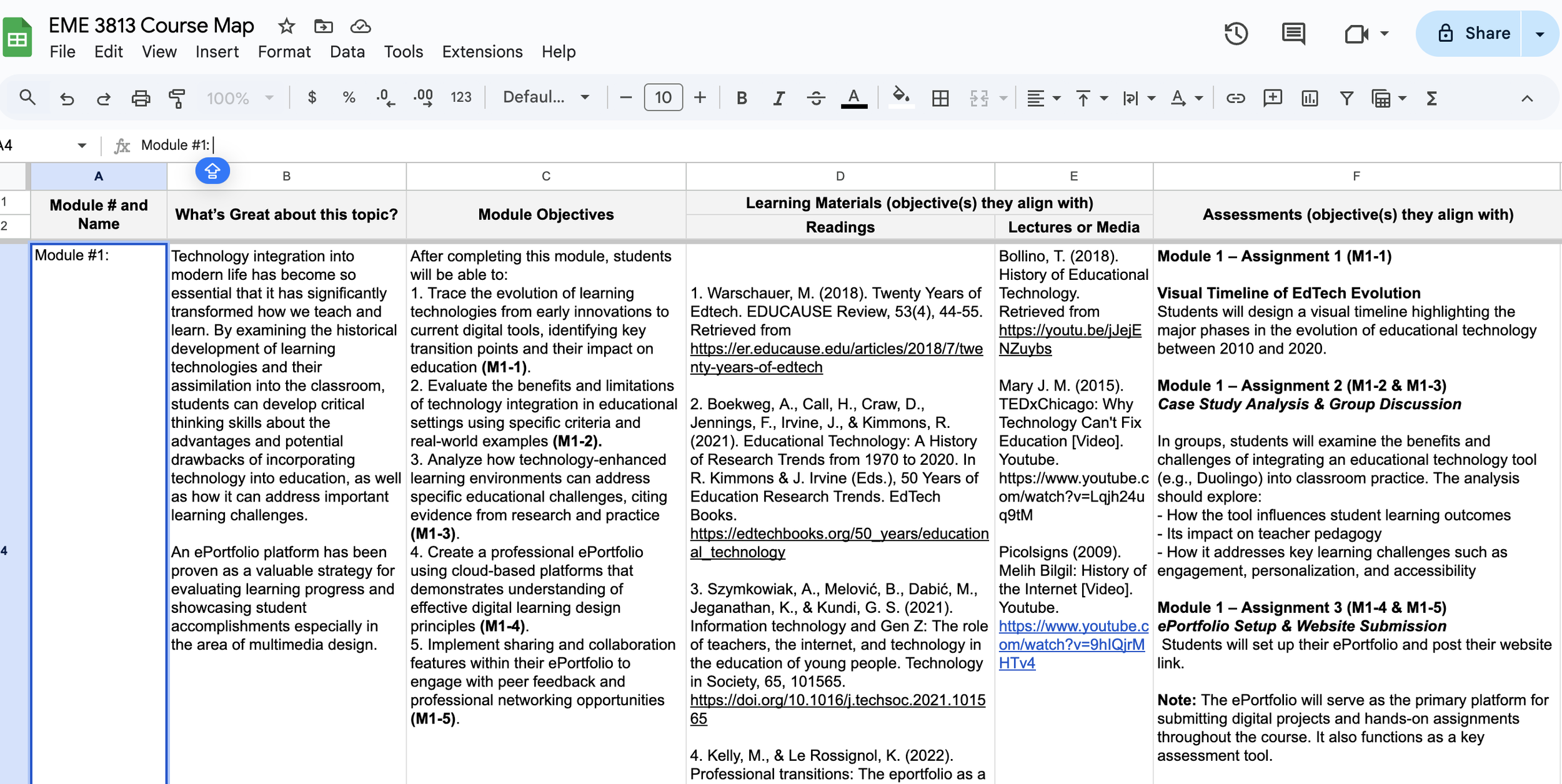Click the paint format roller icon

pyautogui.click(x=177, y=98)
